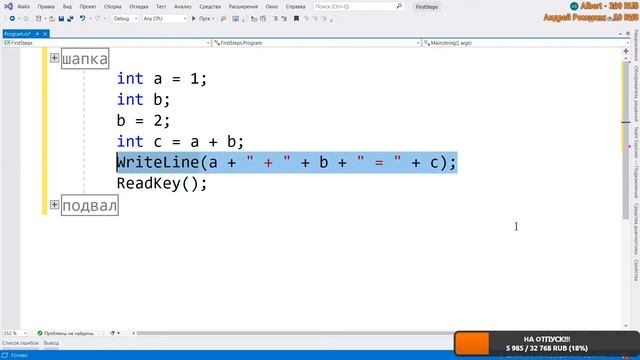
Task: Expand the collapsed подвал region
Action: (54, 204)
